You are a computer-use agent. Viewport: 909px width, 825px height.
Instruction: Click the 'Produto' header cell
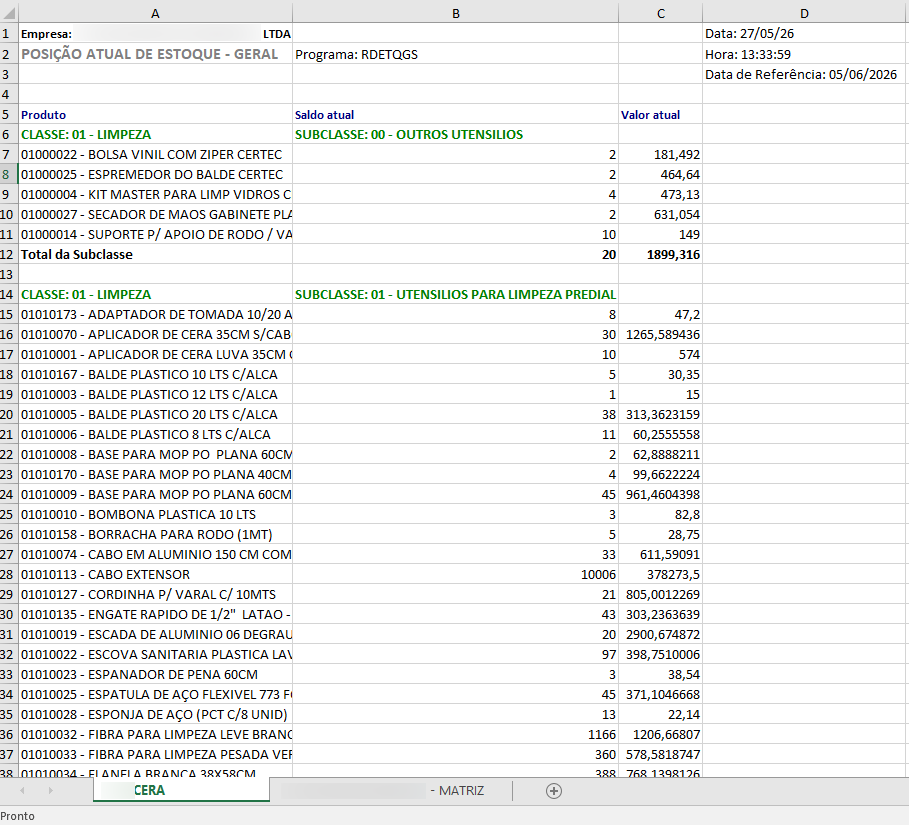(x=155, y=115)
